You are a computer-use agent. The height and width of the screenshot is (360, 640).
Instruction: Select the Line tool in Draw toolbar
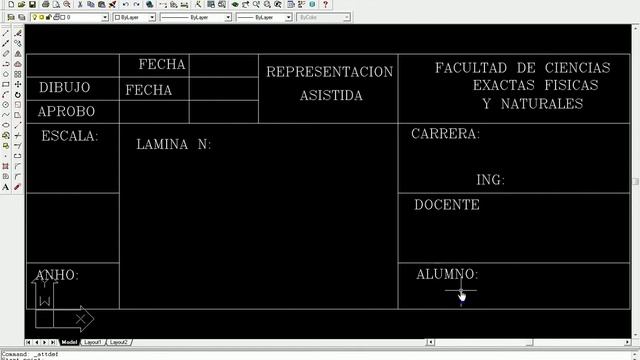click(x=6, y=33)
